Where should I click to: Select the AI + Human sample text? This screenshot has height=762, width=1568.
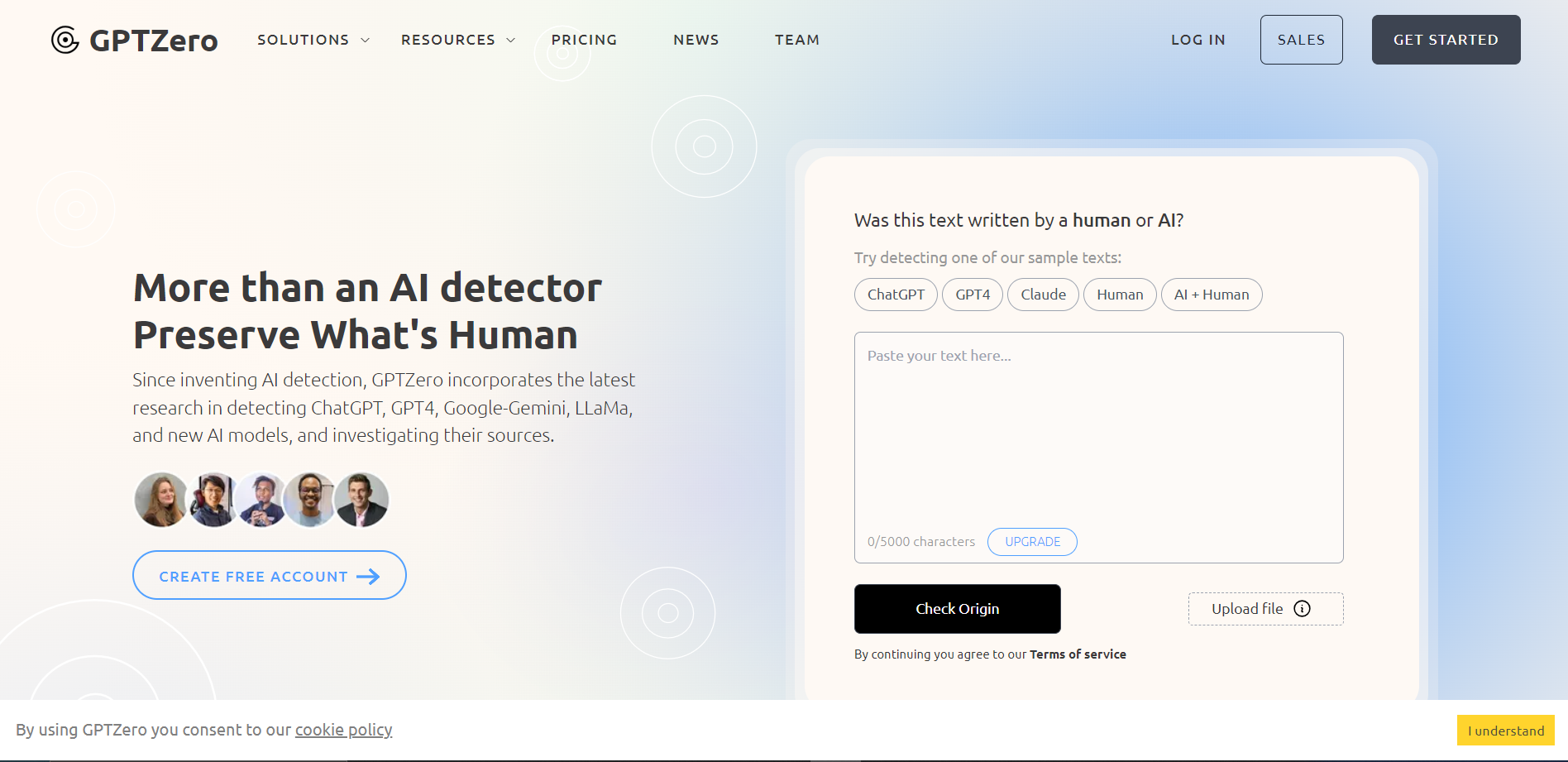1212,295
